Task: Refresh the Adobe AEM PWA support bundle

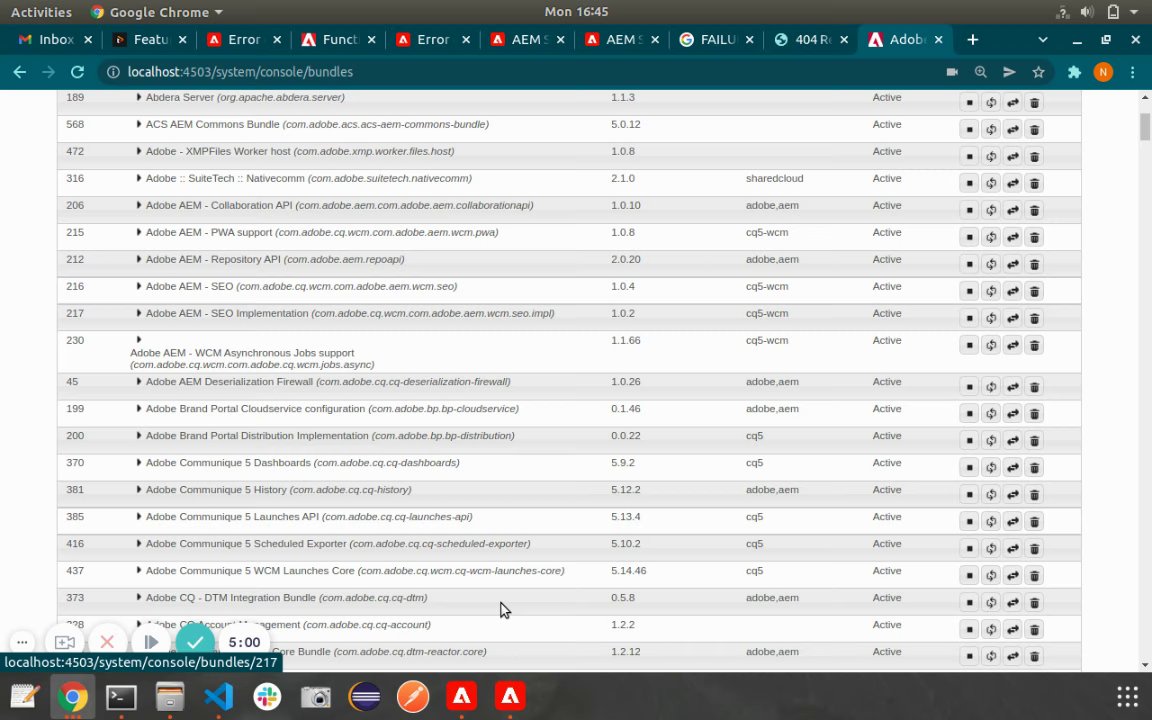Action: (x=991, y=237)
